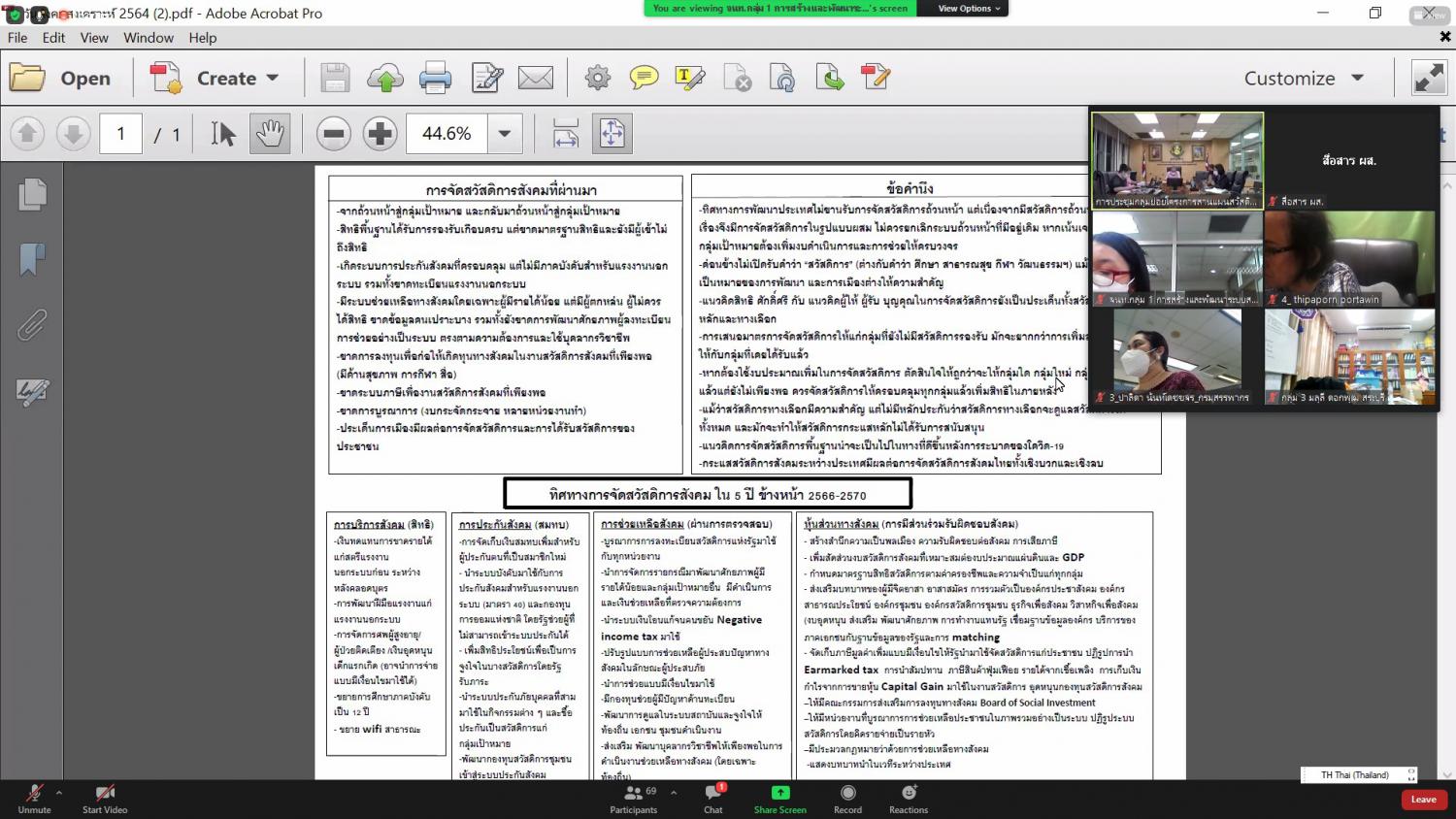1456x819 pixels.
Task: Open the Zoom Chat panel
Action: 713,800
